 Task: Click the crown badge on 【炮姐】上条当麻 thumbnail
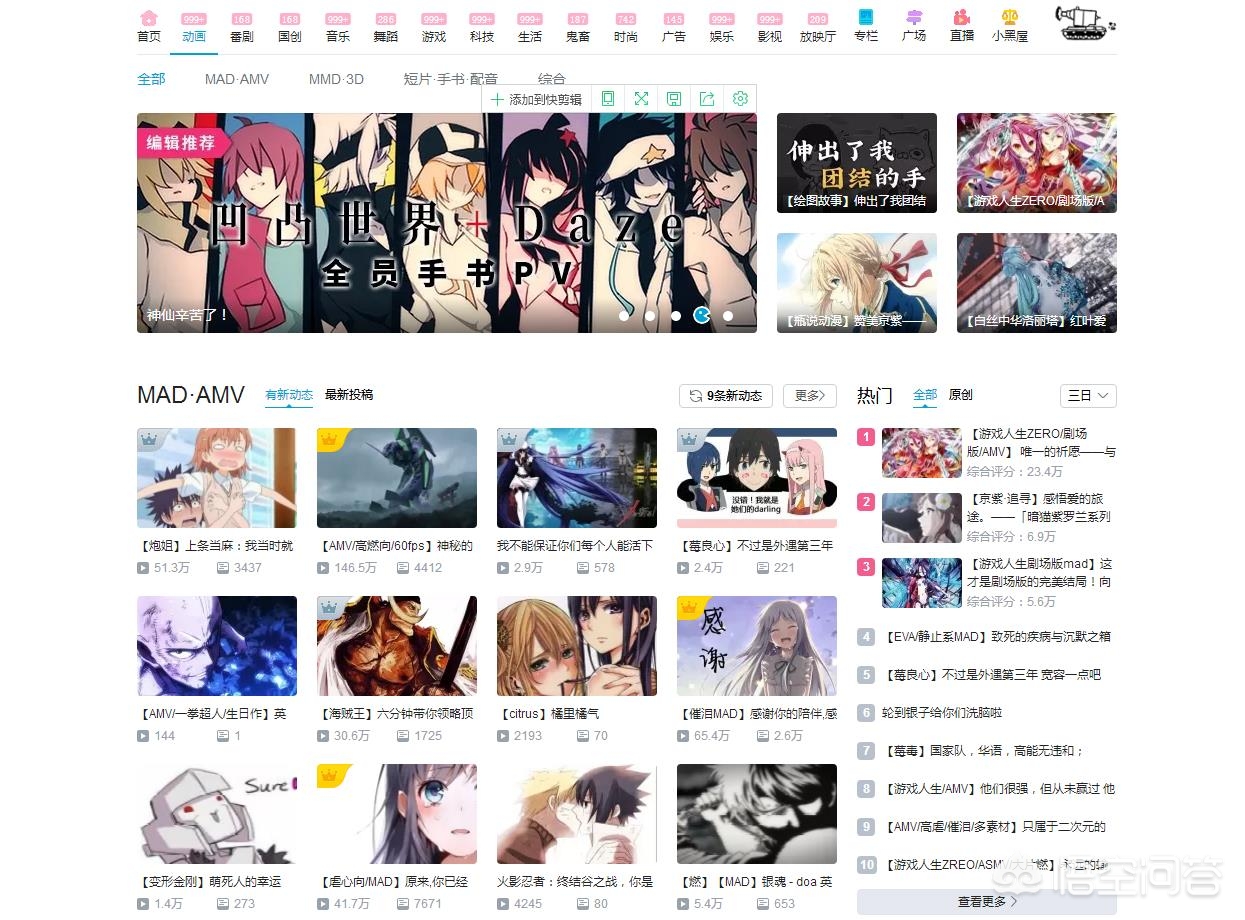[x=149, y=440]
